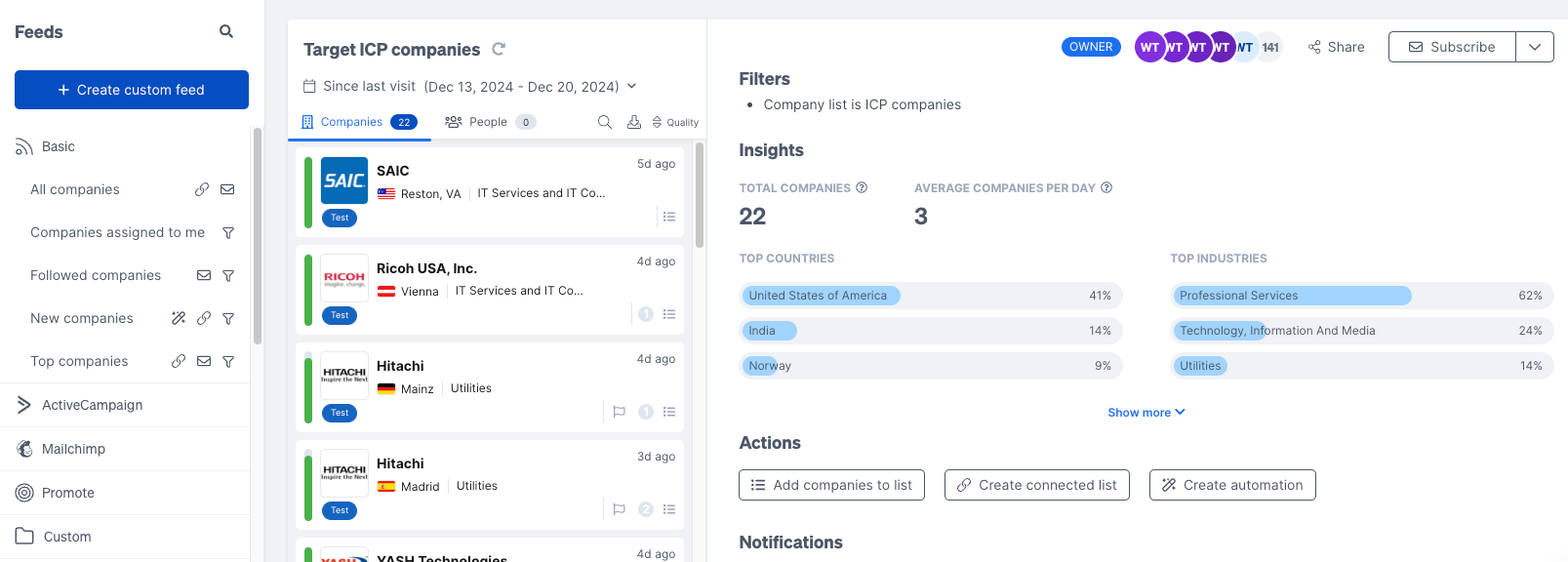Click link icon for Top companies
Screen dimensions: 1568x562
click(179, 361)
